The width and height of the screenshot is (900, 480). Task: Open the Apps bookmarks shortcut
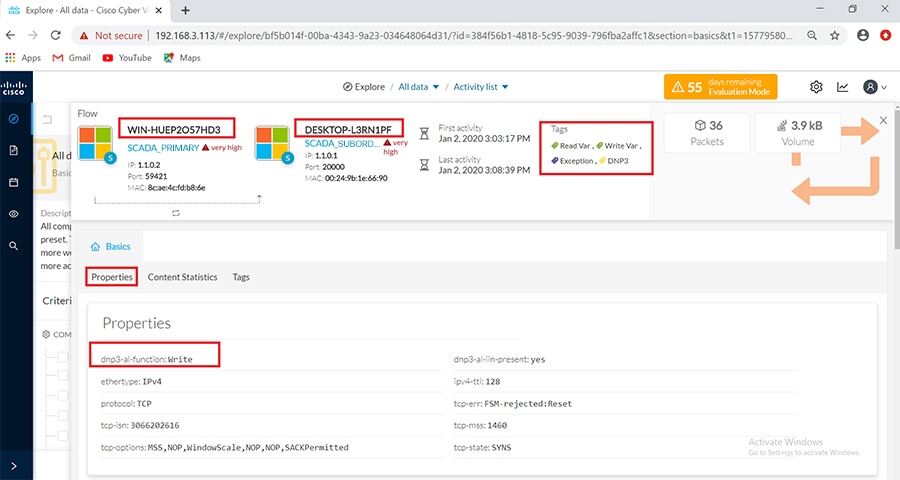click(x=24, y=58)
